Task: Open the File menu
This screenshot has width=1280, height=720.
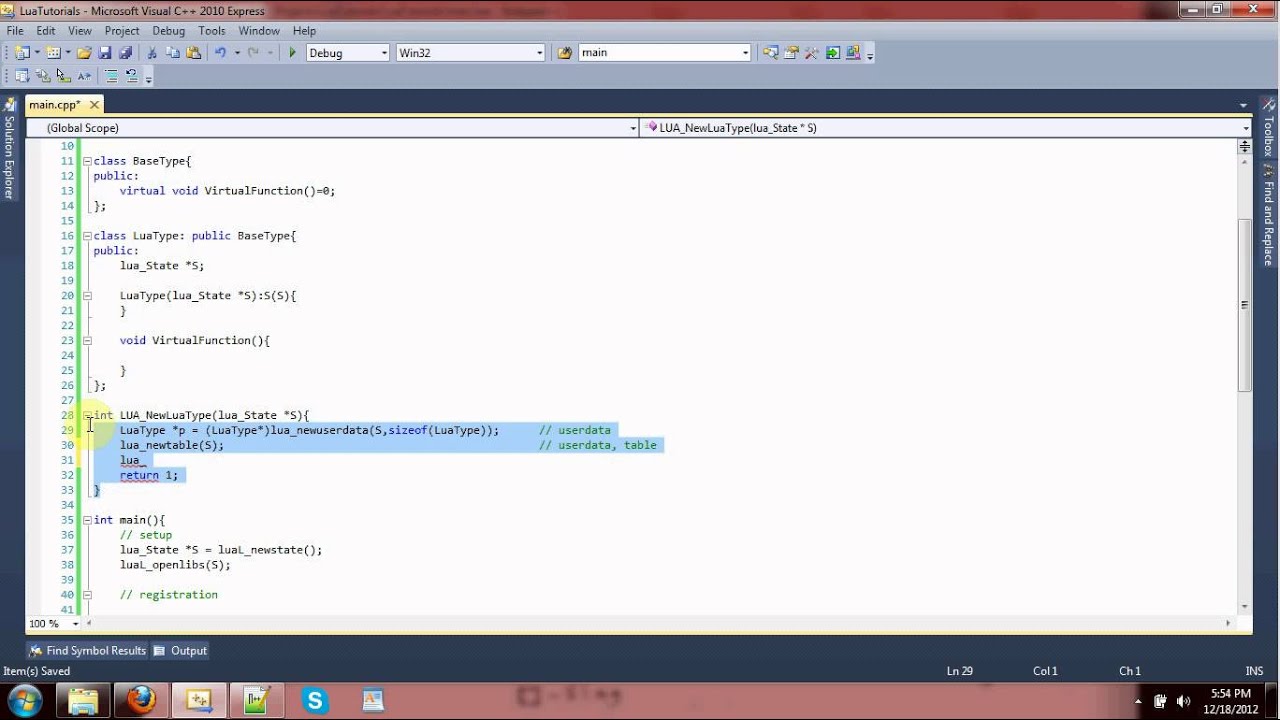Action: tap(15, 31)
